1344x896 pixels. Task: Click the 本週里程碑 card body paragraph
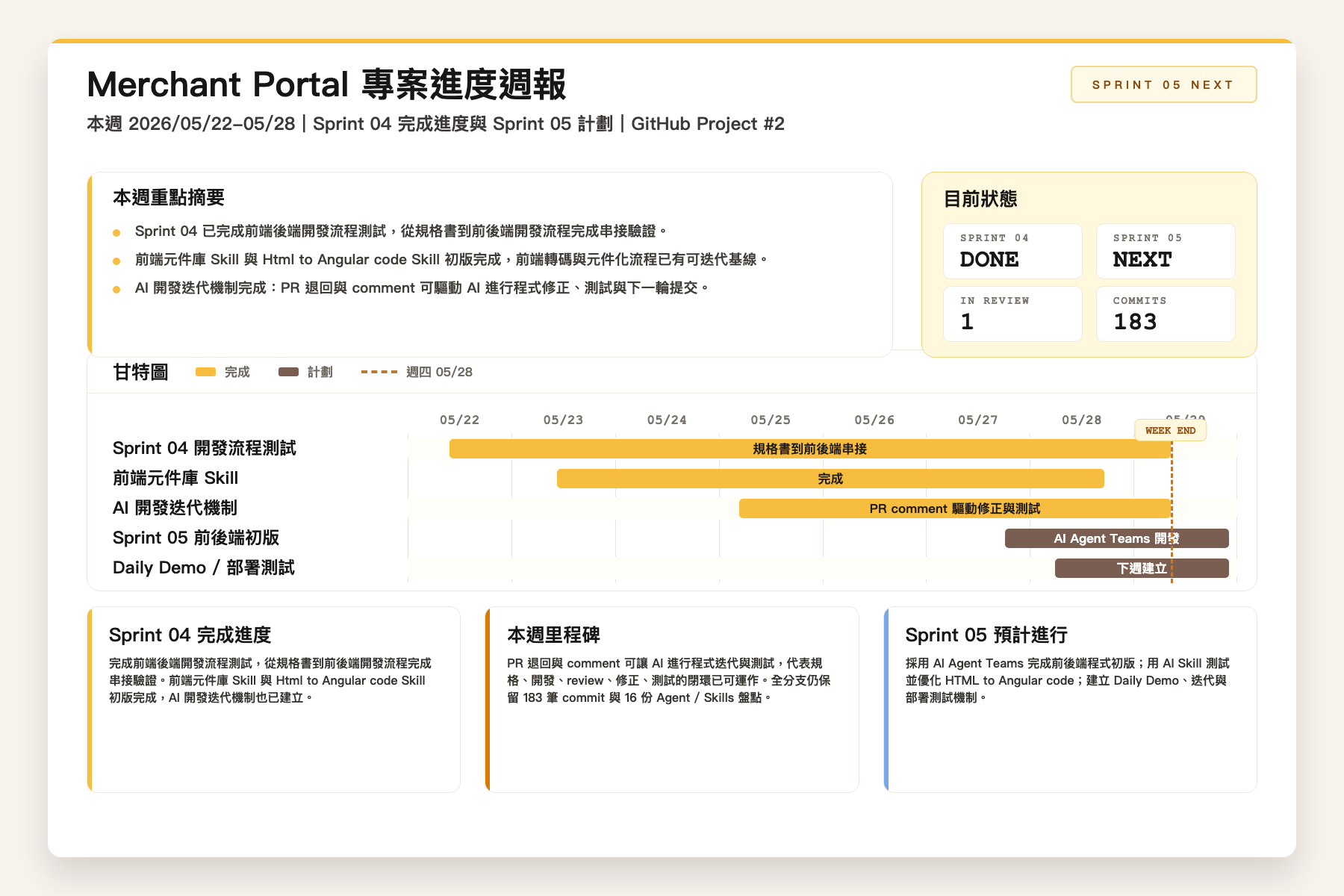tap(668, 680)
